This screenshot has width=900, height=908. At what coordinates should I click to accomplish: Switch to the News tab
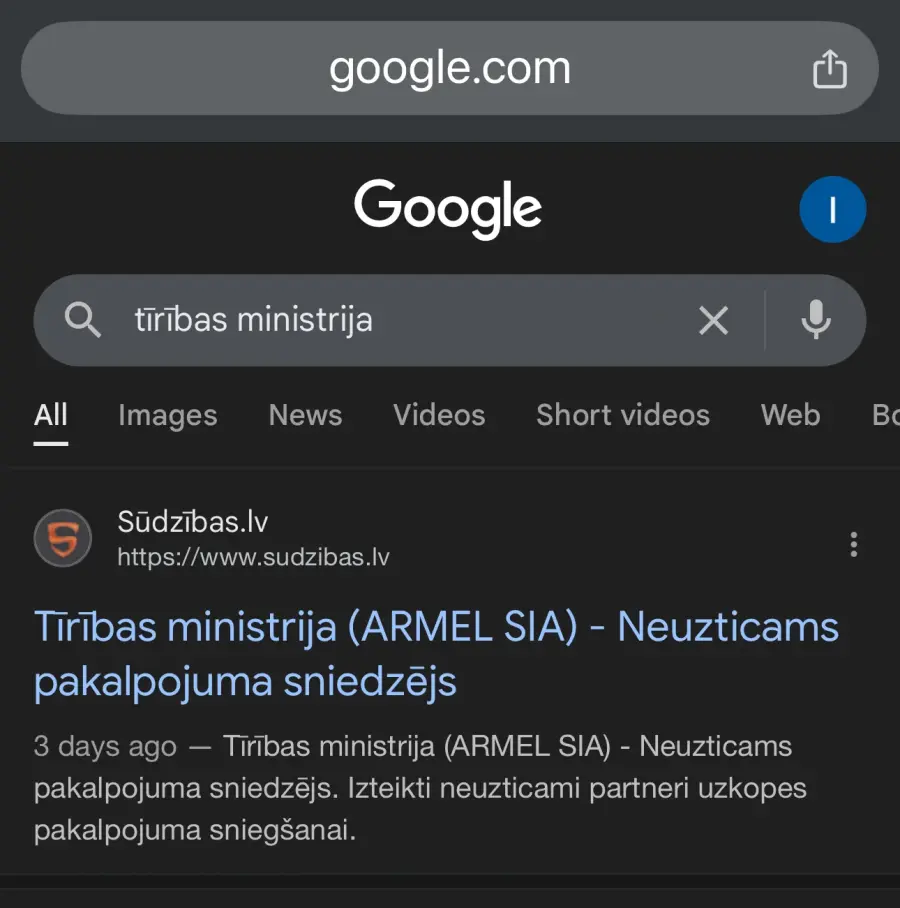click(x=305, y=415)
